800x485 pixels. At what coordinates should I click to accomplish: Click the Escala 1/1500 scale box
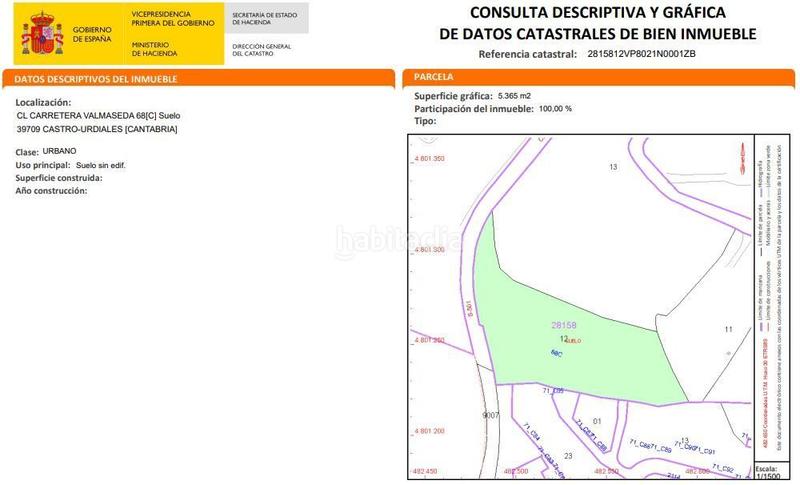[766, 472]
